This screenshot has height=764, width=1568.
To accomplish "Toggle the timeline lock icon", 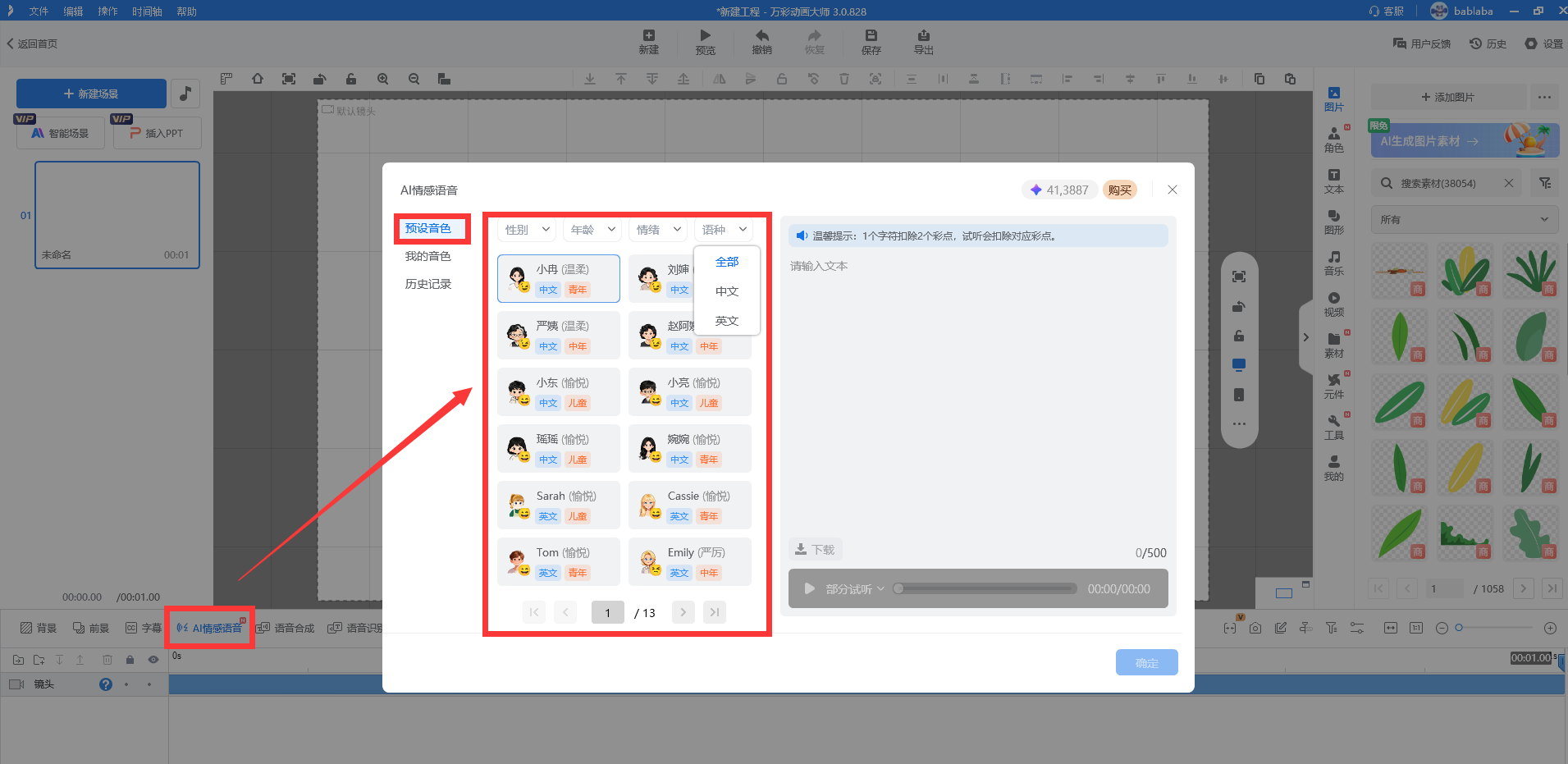I will [x=130, y=660].
